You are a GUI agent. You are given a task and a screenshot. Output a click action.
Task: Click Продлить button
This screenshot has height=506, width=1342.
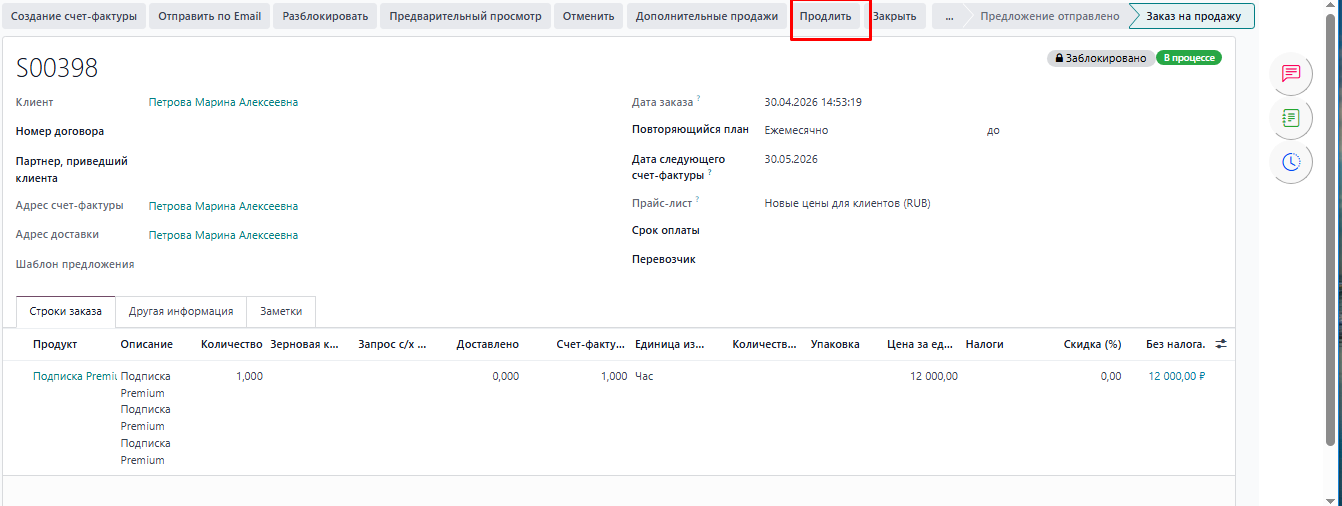(826, 16)
